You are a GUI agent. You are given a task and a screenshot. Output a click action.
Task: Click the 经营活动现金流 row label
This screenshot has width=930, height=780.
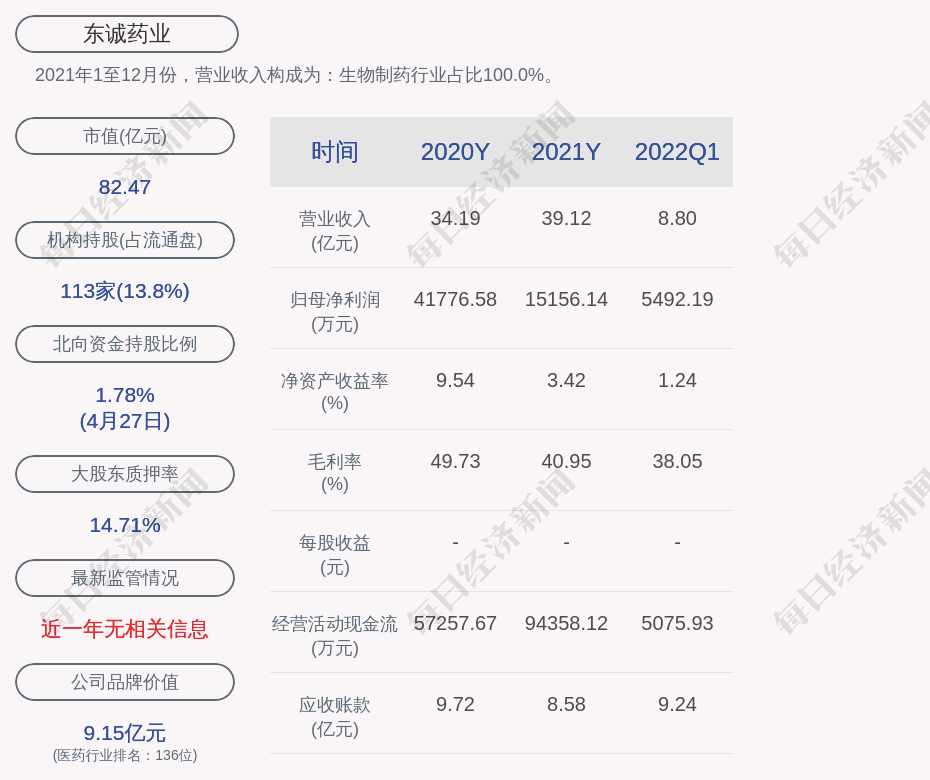pos(335,635)
